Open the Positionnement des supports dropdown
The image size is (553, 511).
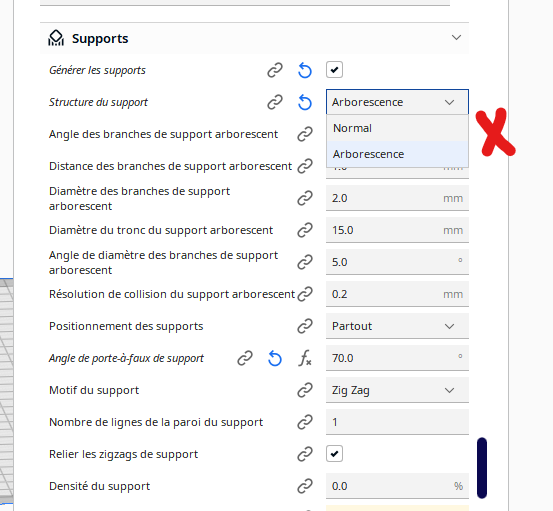tap(397, 326)
